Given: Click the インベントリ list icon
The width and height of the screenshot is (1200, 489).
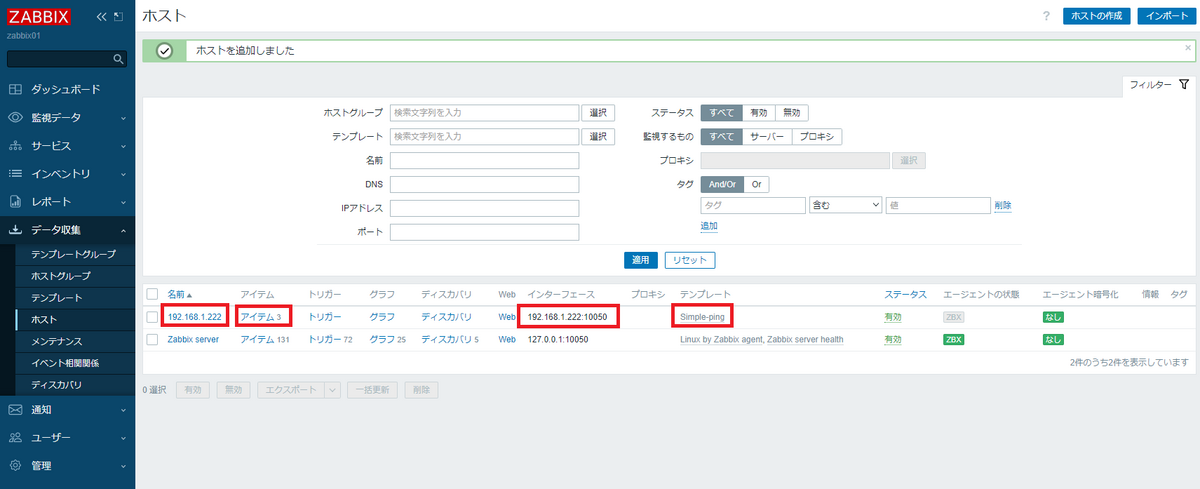Looking at the screenshot, I should click(x=15, y=173).
